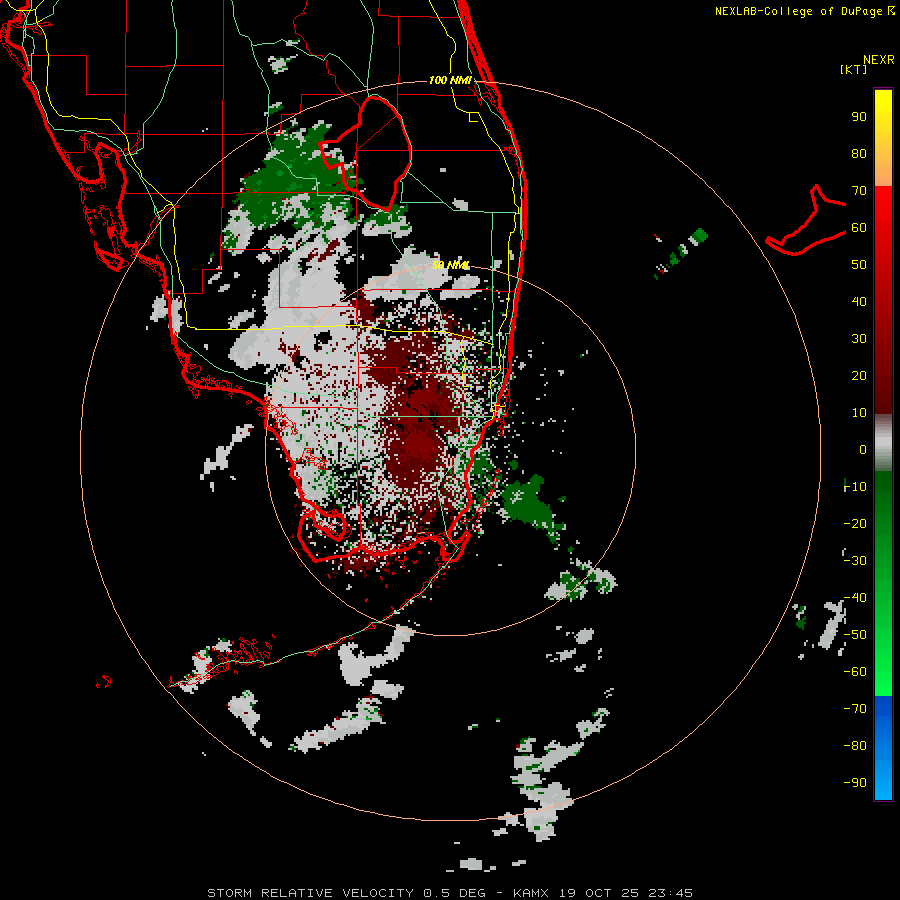Click the 50 NMI range ring label
This screenshot has width=900, height=900.
(x=450, y=265)
